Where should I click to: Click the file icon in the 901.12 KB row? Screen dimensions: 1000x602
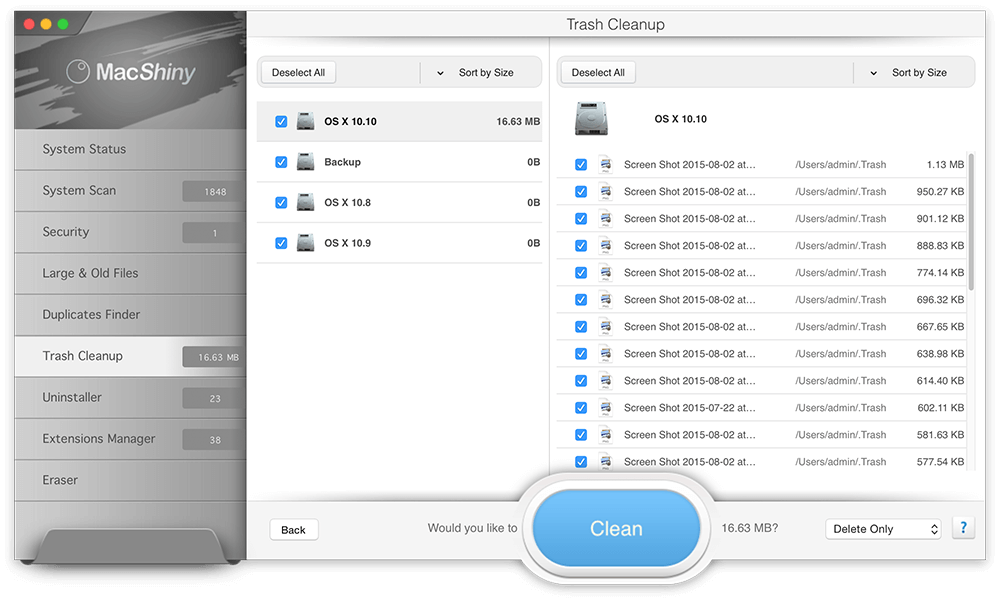[605, 219]
